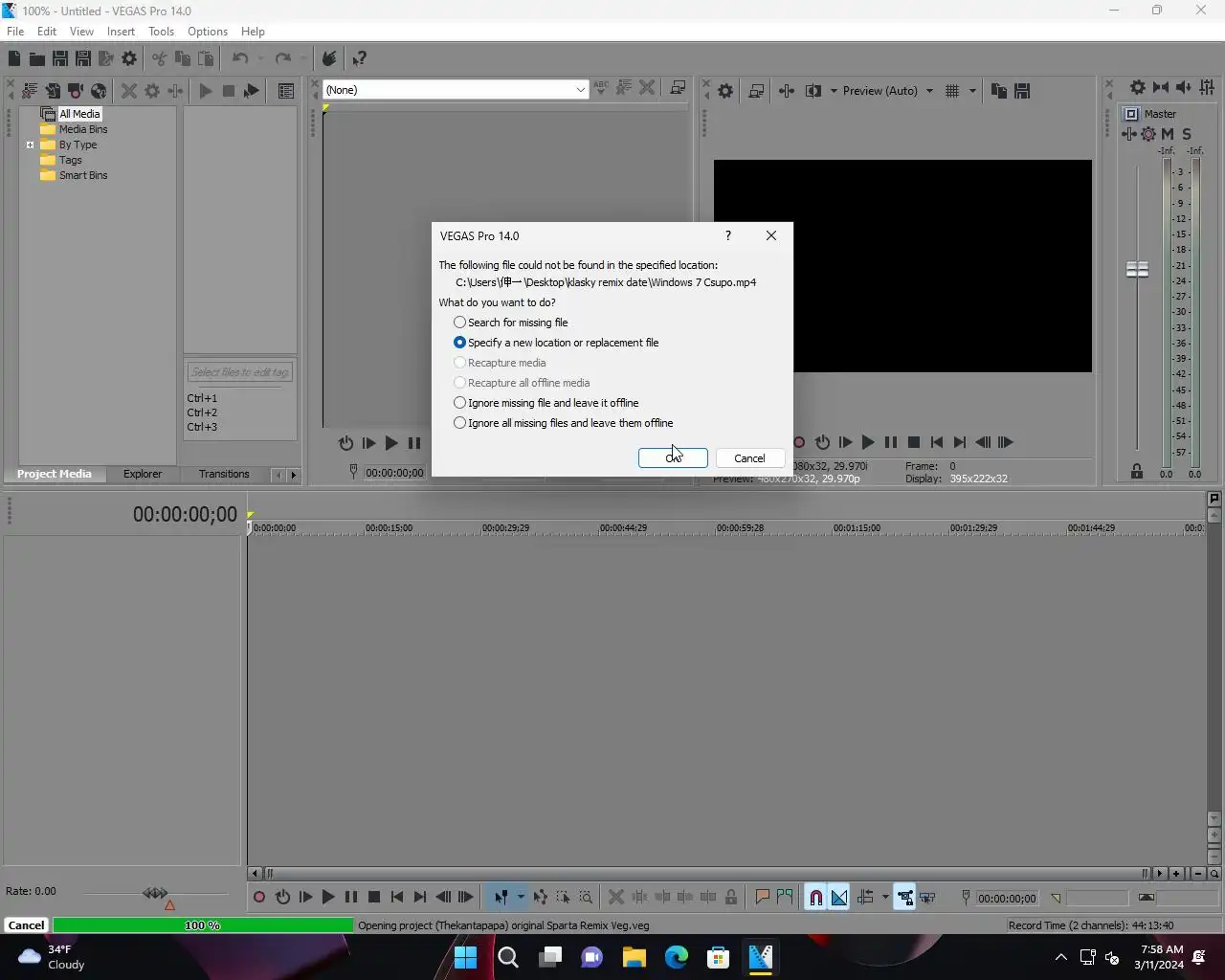This screenshot has width=1225, height=980.
Task: Toggle the Automatic Crossfades icon on timeline toolbar
Action: click(839, 898)
